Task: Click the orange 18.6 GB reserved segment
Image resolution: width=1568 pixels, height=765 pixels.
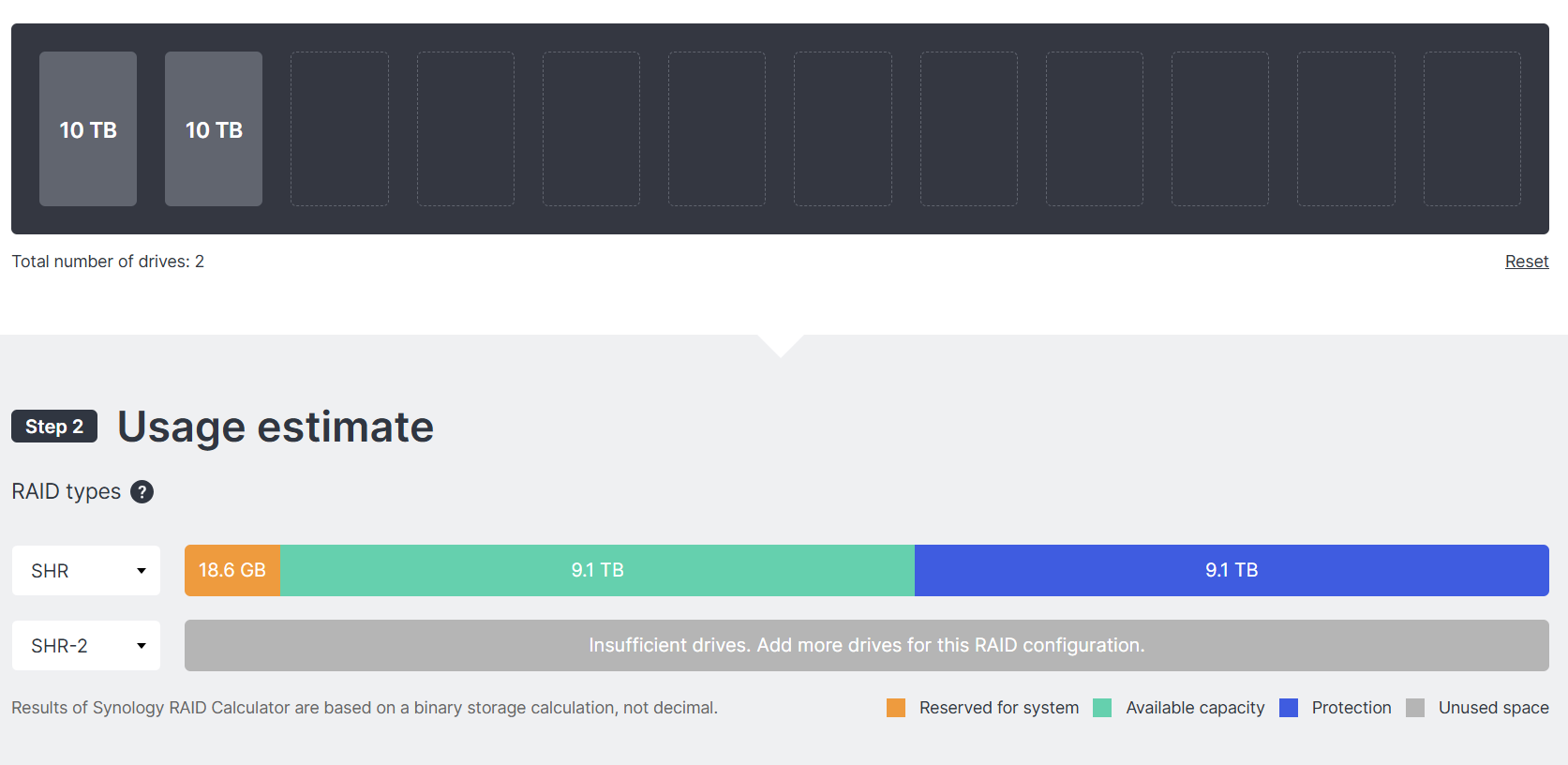Action: pos(232,571)
